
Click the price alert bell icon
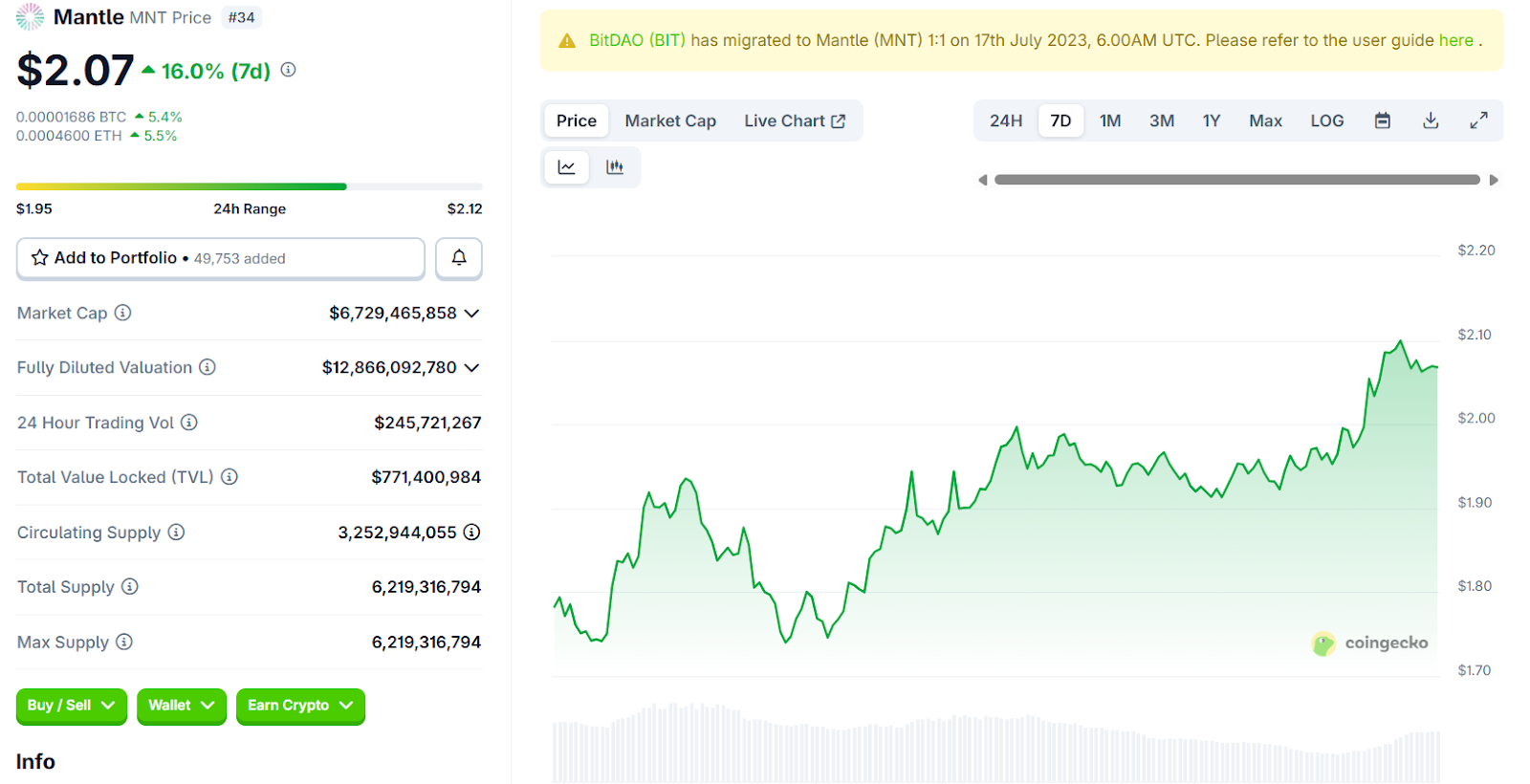point(459,258)
